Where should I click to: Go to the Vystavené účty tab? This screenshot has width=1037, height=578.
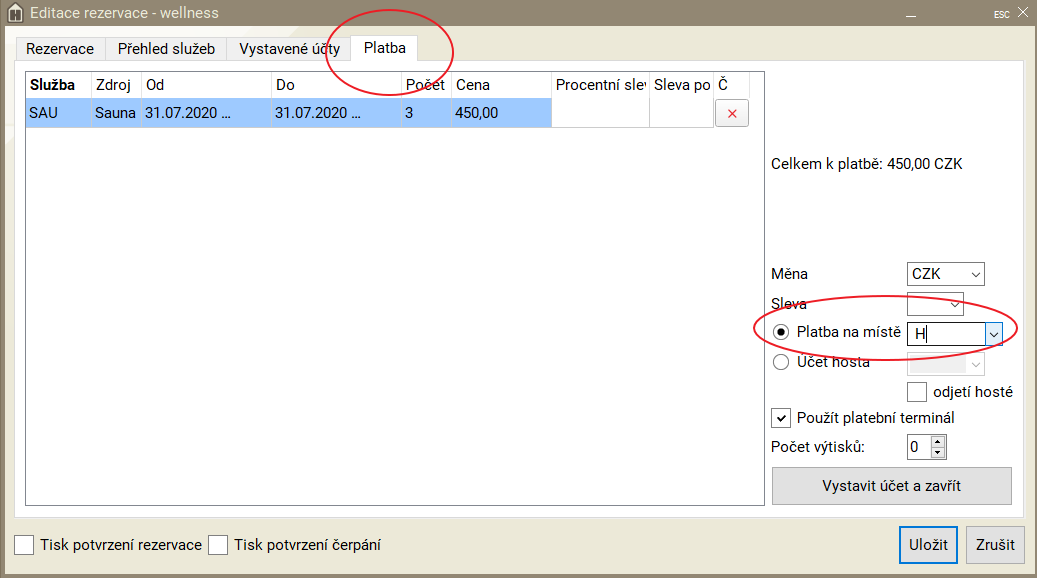pyautogui.click(x=289, y=49)
